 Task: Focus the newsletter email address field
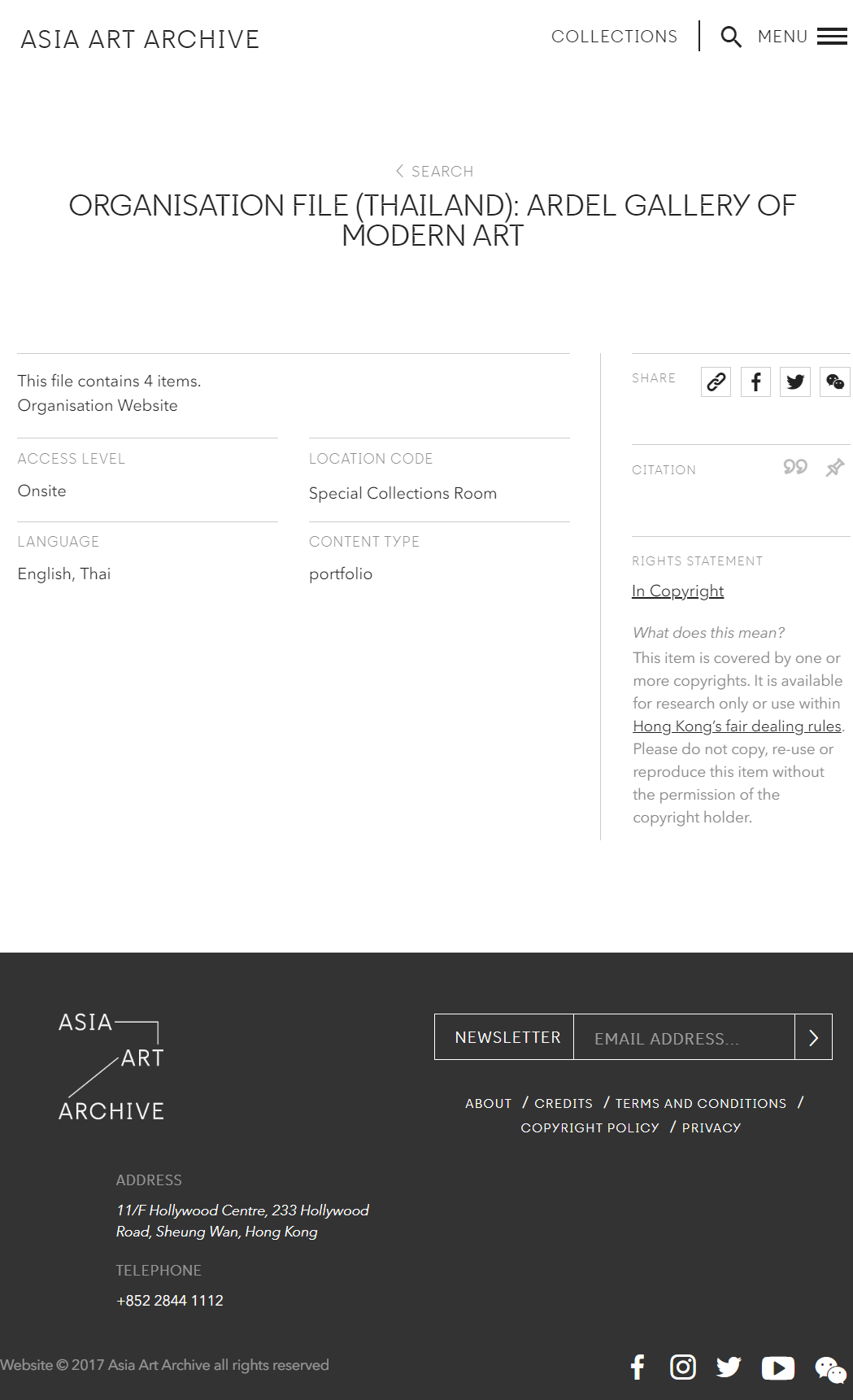tap(684, 1037)
